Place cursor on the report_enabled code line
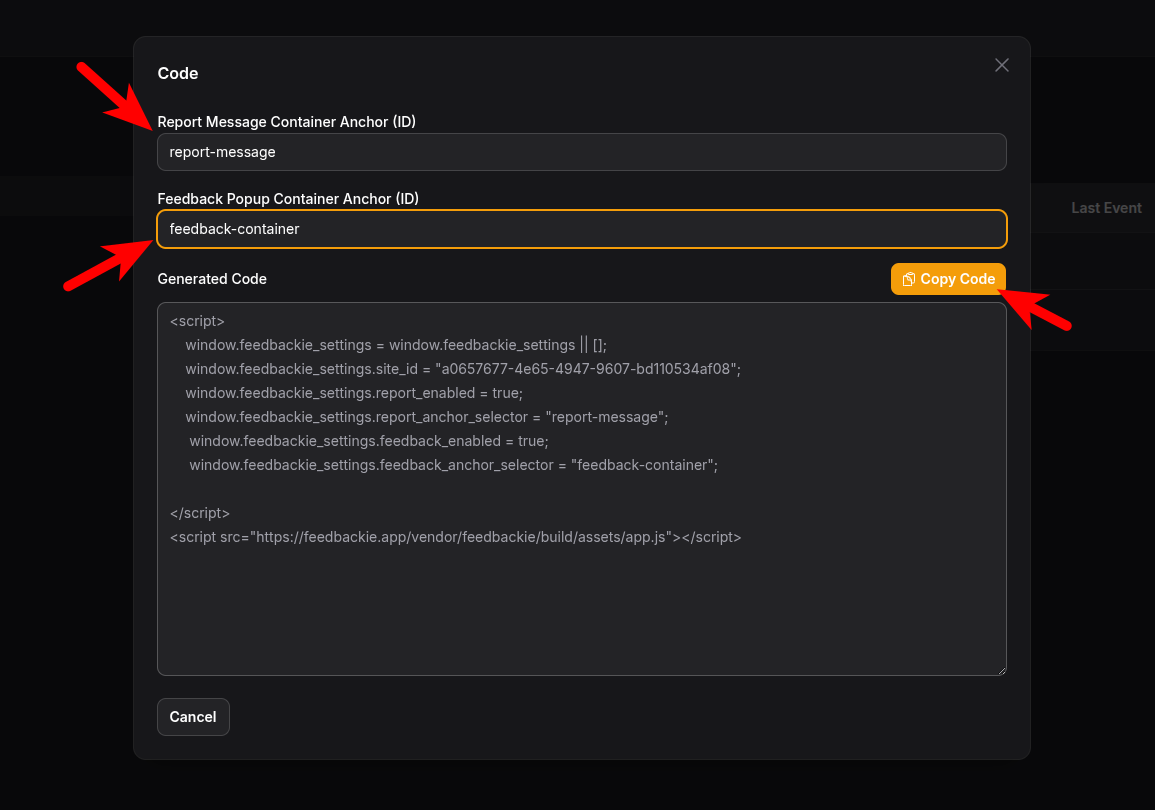The height and width of the screenshot is (810, 1155). click(x=353, y=393)
